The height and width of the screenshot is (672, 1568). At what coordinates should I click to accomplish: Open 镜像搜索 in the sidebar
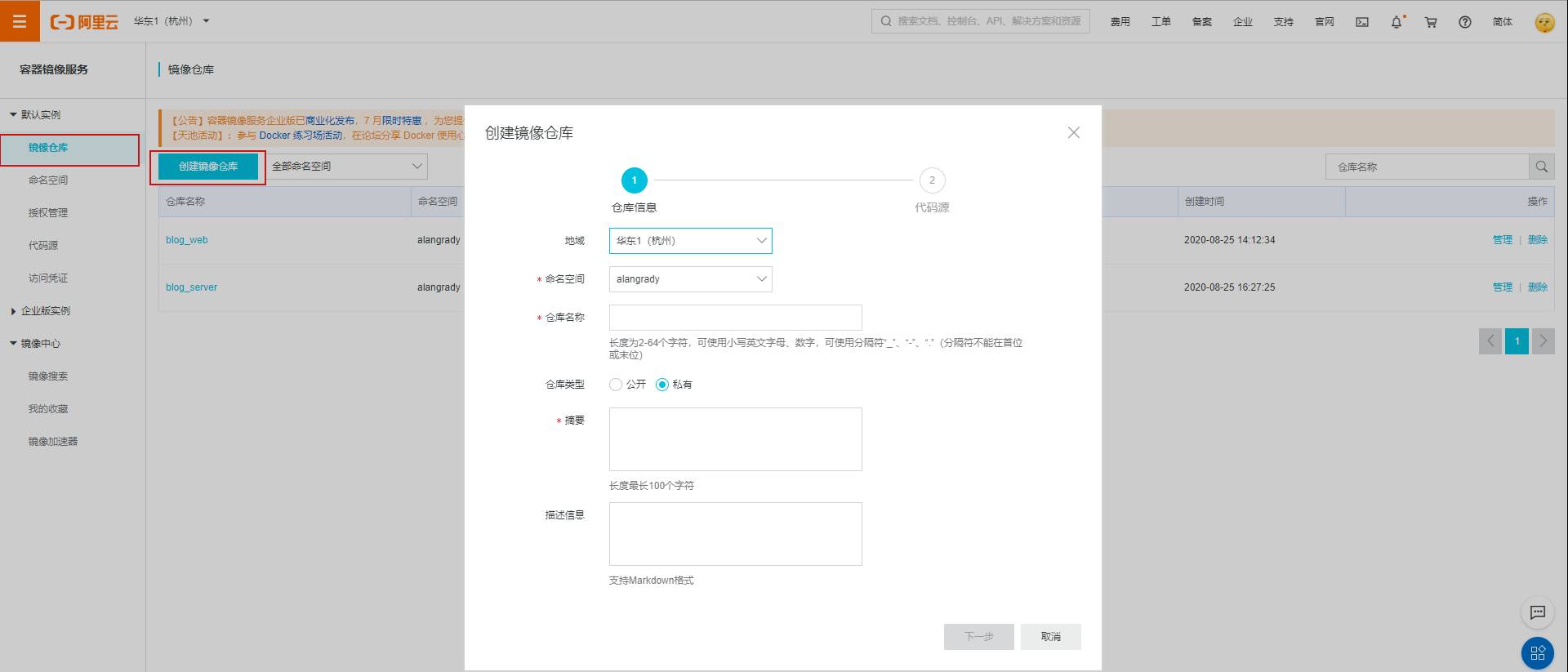[48, 376]
